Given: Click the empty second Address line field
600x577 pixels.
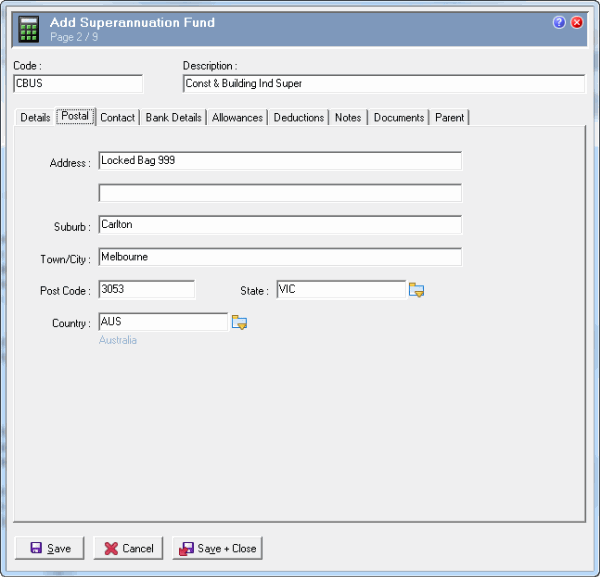Looking at the screenshot, I should tap(280, 193).
